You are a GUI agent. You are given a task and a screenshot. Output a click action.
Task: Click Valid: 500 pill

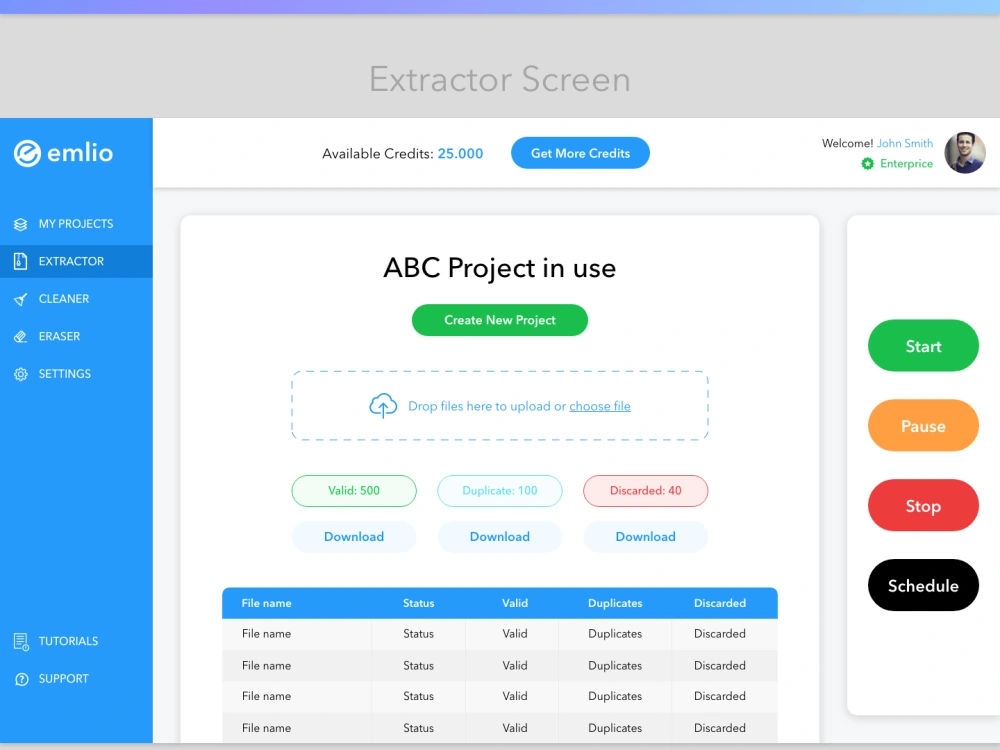point(354,491)
